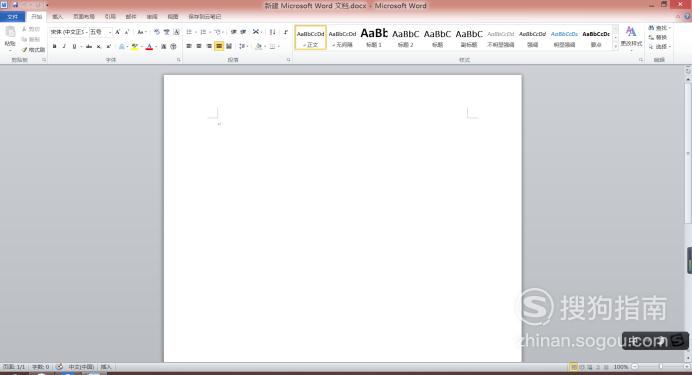This screenshot has width=692, height=375.
Task: Switch to the Page Layout (页面布局) tab
Action: (x=84, y=17)
